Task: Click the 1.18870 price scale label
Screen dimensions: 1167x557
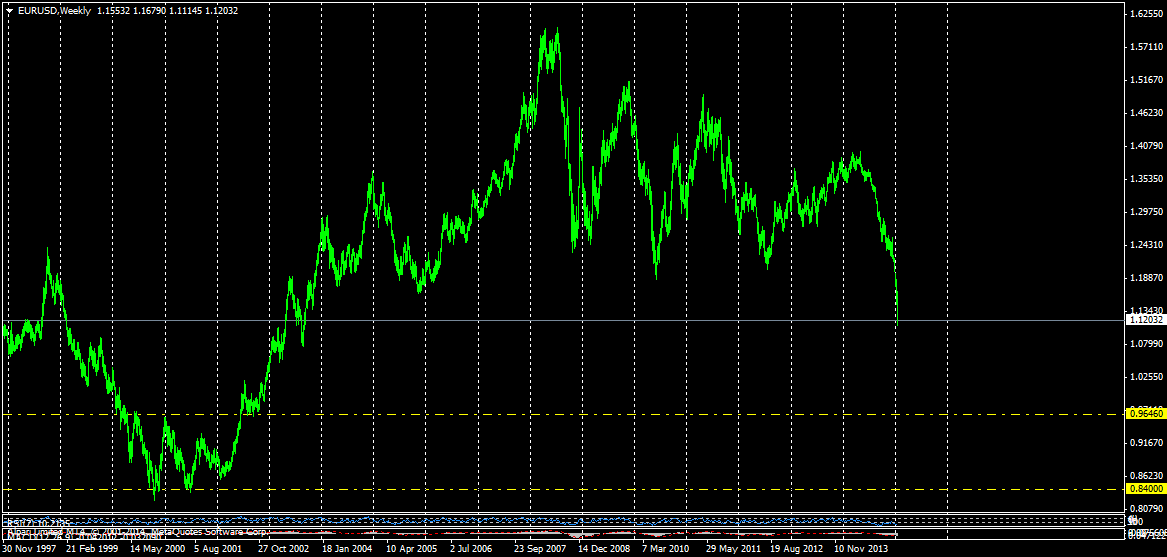Action: coord(1147,278)
